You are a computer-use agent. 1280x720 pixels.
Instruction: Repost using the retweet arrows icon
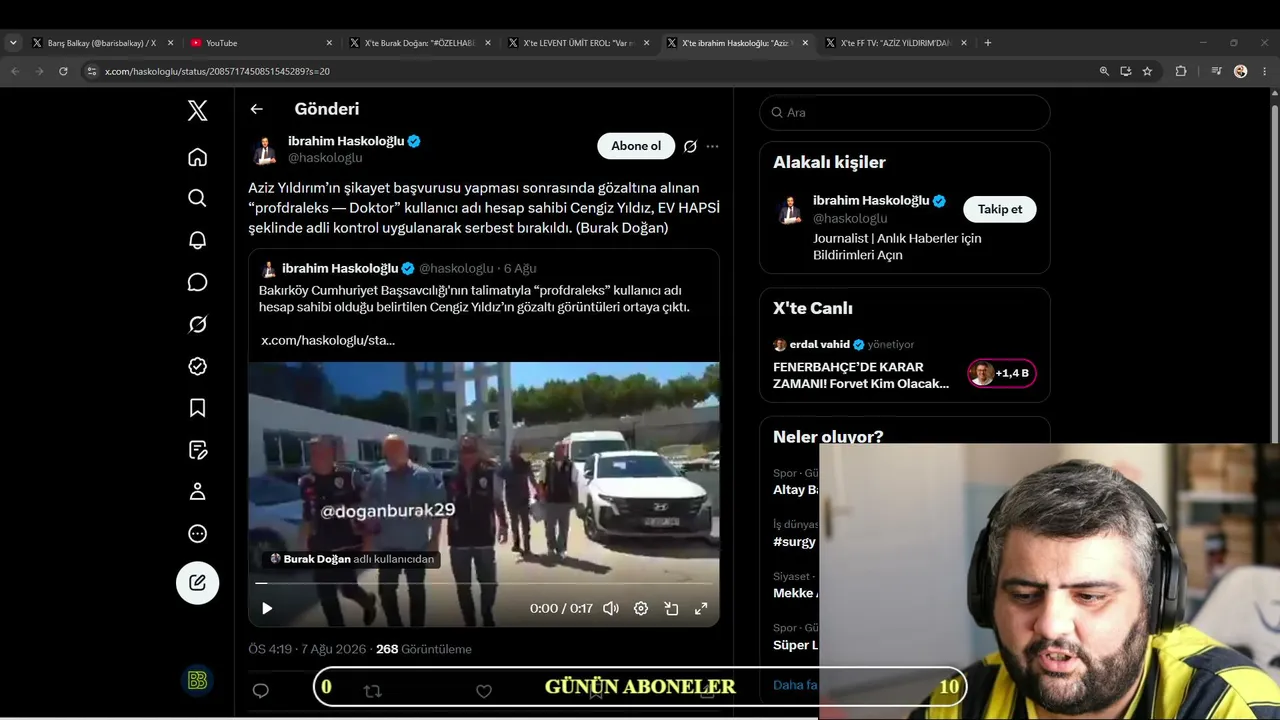tap(372, 690)
